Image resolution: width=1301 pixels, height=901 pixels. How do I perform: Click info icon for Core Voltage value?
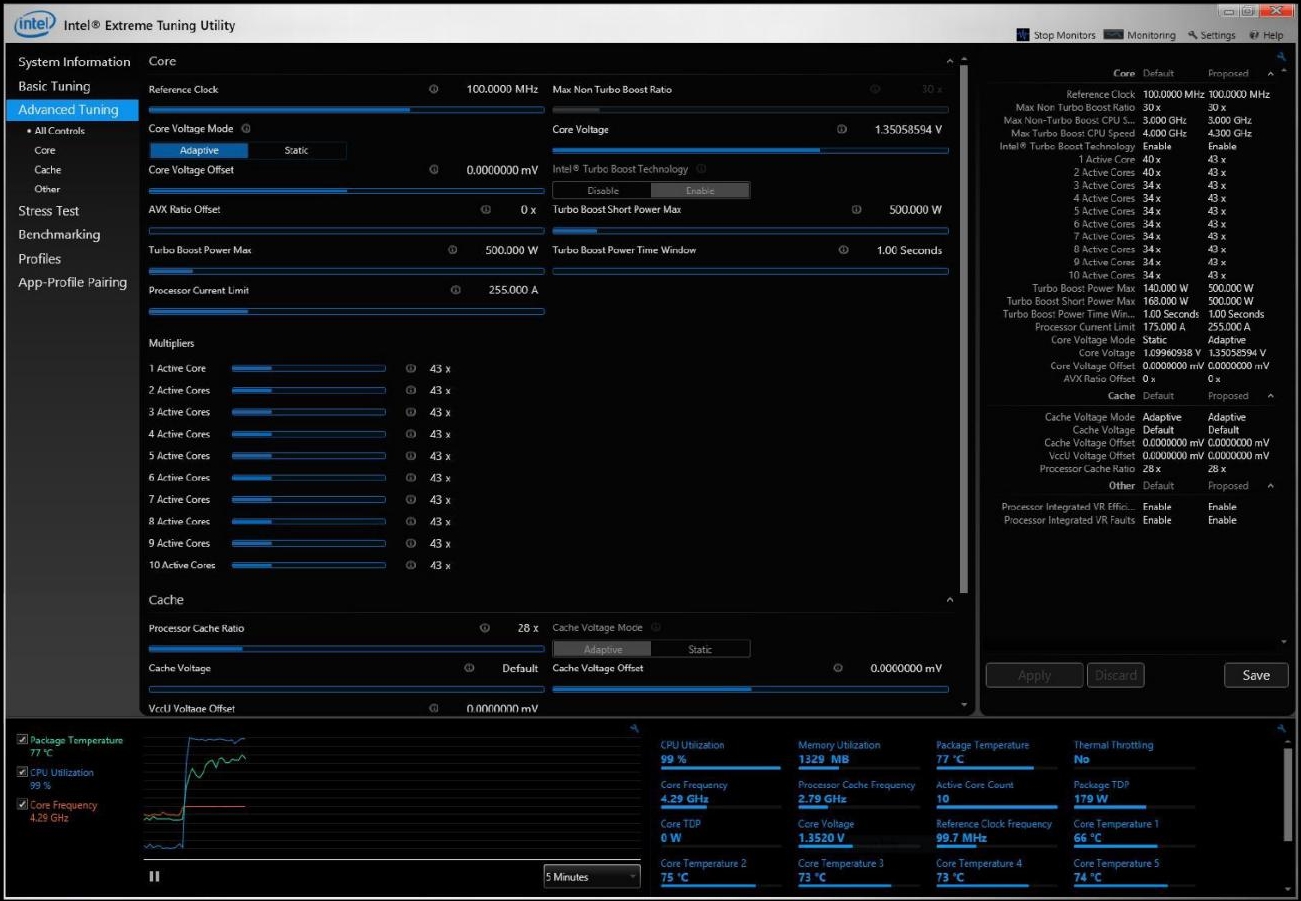(x=841, y=129)
